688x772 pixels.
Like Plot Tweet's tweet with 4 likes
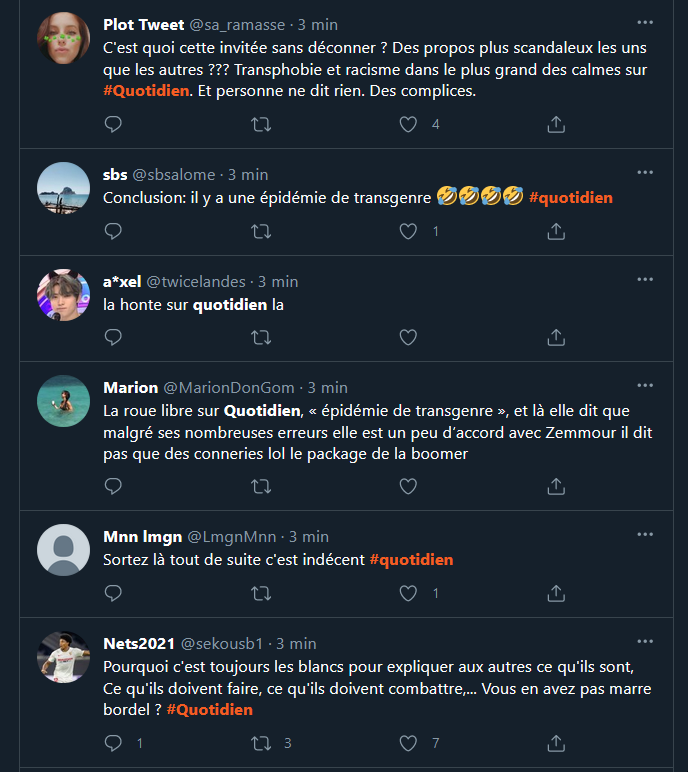tap(408, 124)
